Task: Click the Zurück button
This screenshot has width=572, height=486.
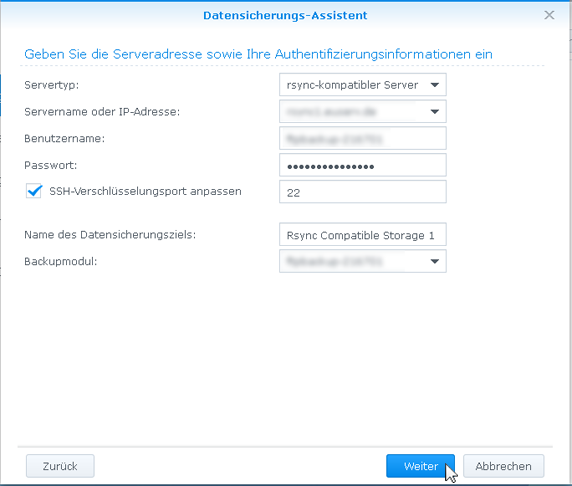Action: click(60, 466)
